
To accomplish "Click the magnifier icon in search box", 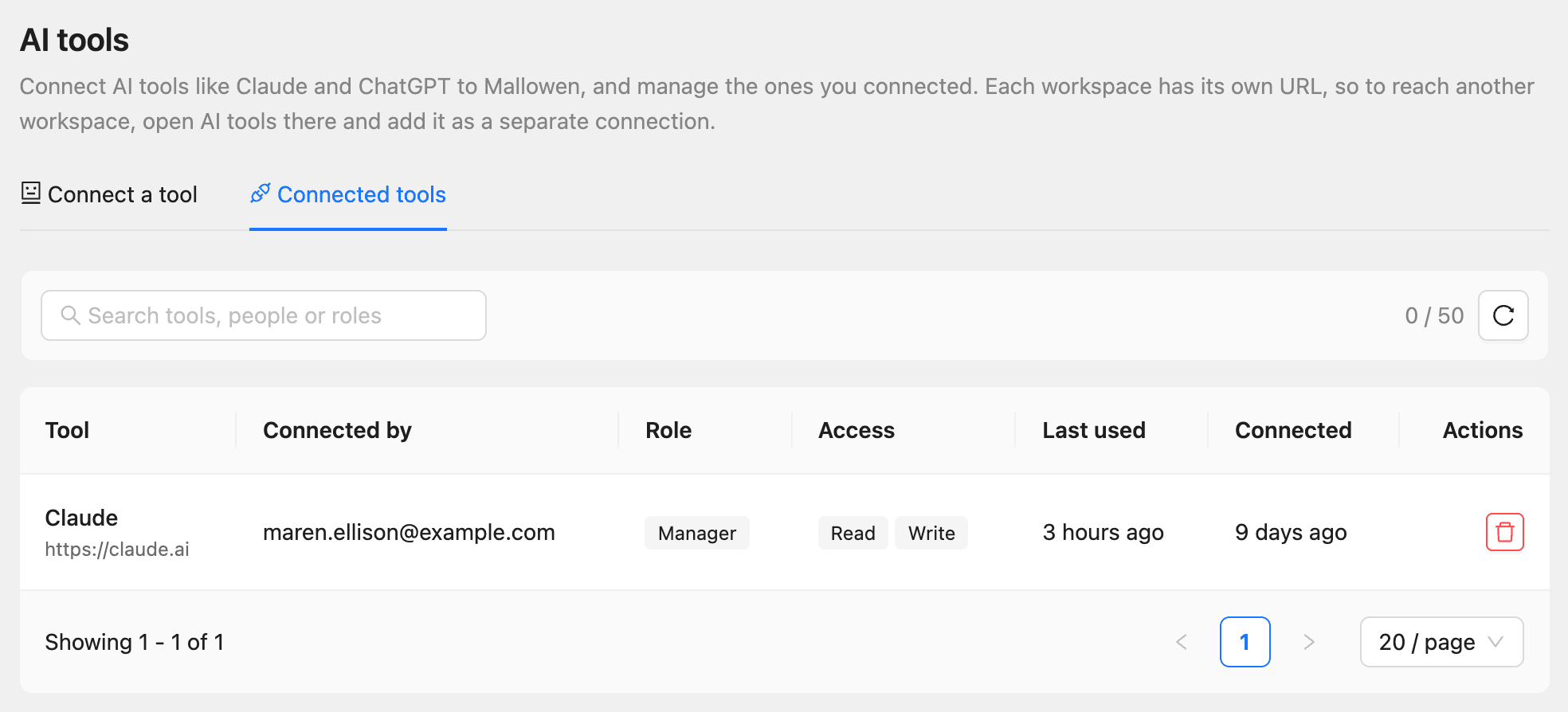I will (70, 315).
